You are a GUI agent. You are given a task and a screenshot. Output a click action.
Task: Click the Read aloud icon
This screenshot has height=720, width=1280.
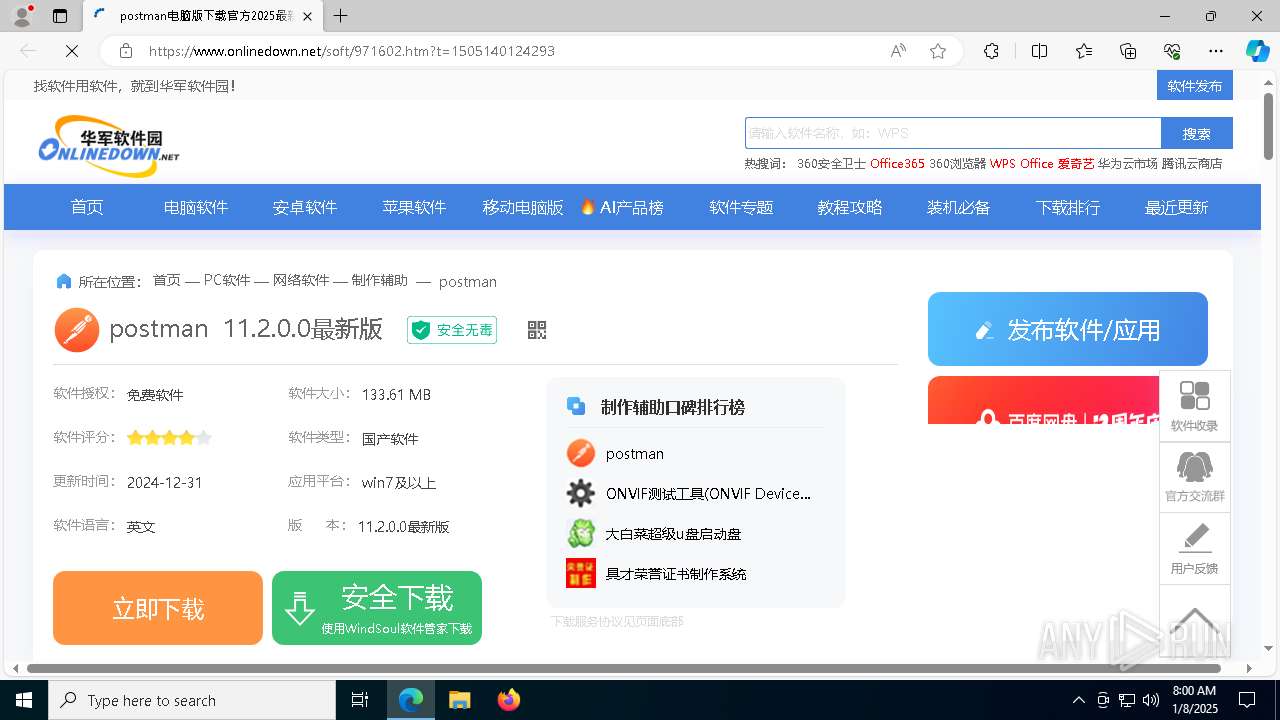898,51
